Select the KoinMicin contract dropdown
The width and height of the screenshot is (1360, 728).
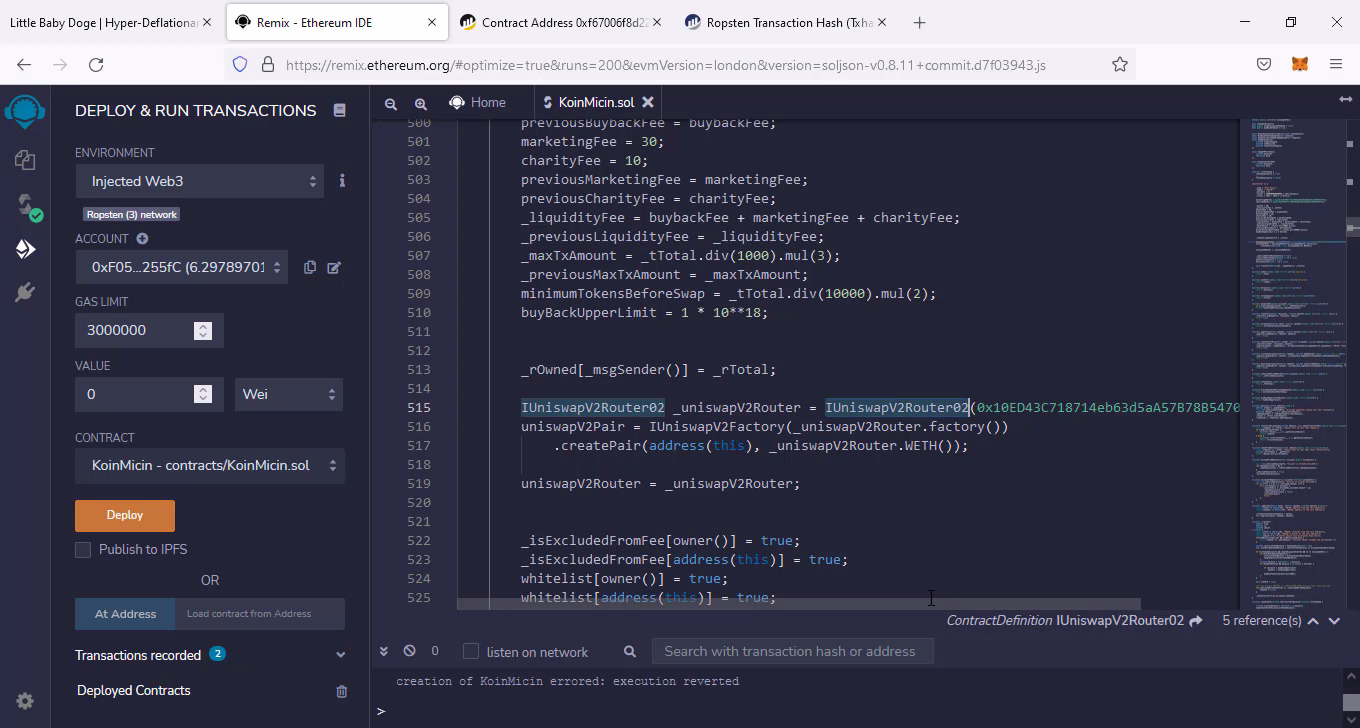point(210,465)
